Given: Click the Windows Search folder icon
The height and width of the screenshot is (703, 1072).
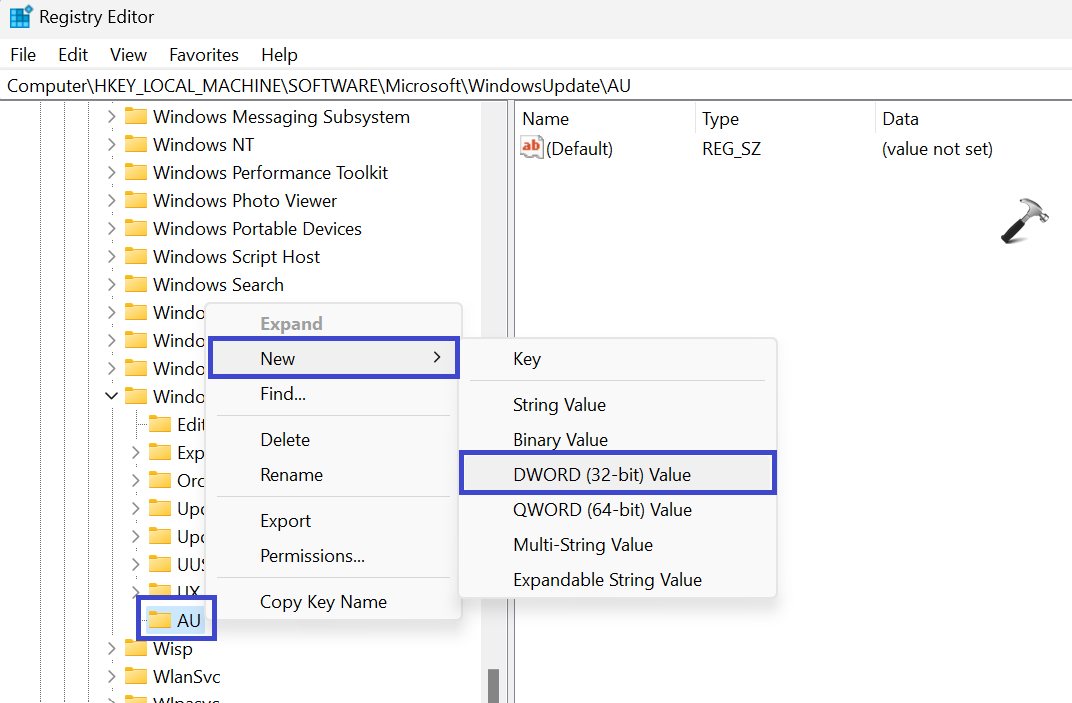Looking at the screenshot, I should coord(136,285).
